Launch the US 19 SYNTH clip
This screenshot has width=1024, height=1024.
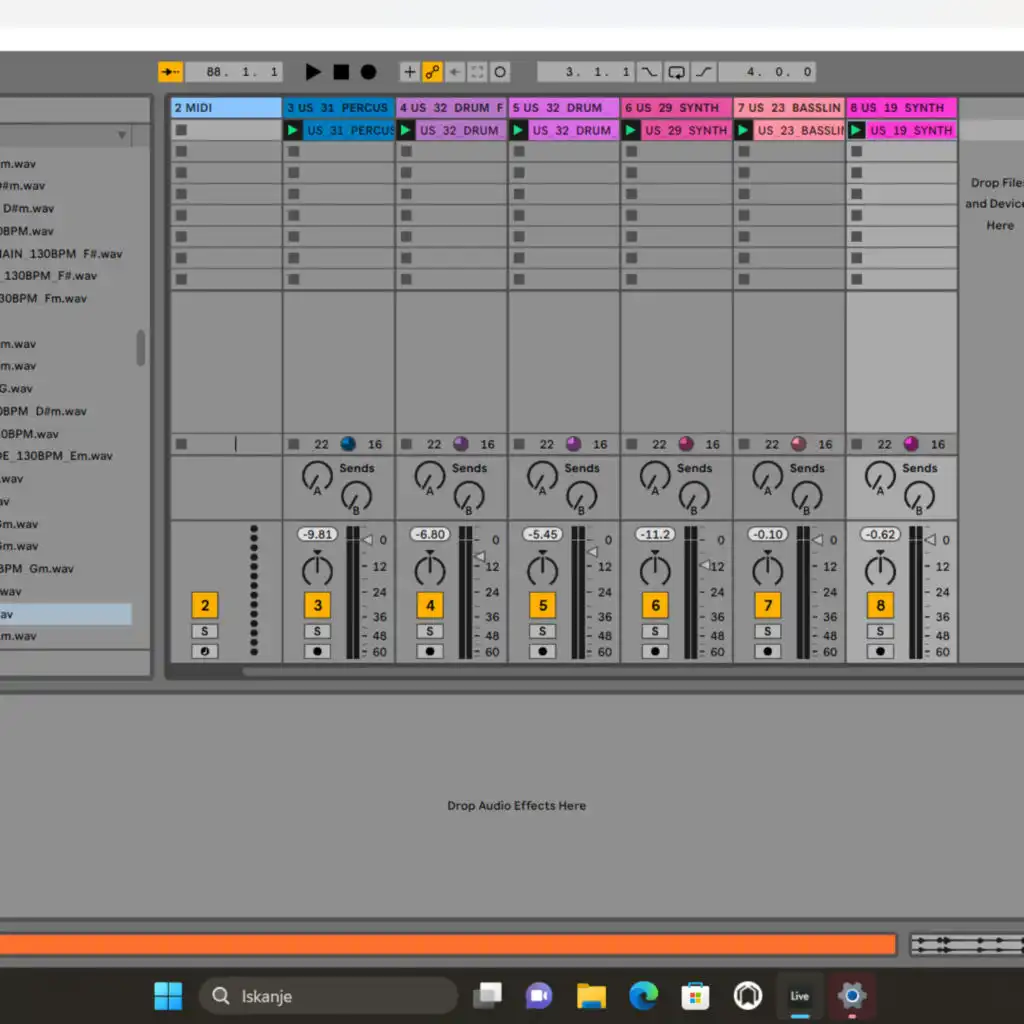[x=856, y=131]
